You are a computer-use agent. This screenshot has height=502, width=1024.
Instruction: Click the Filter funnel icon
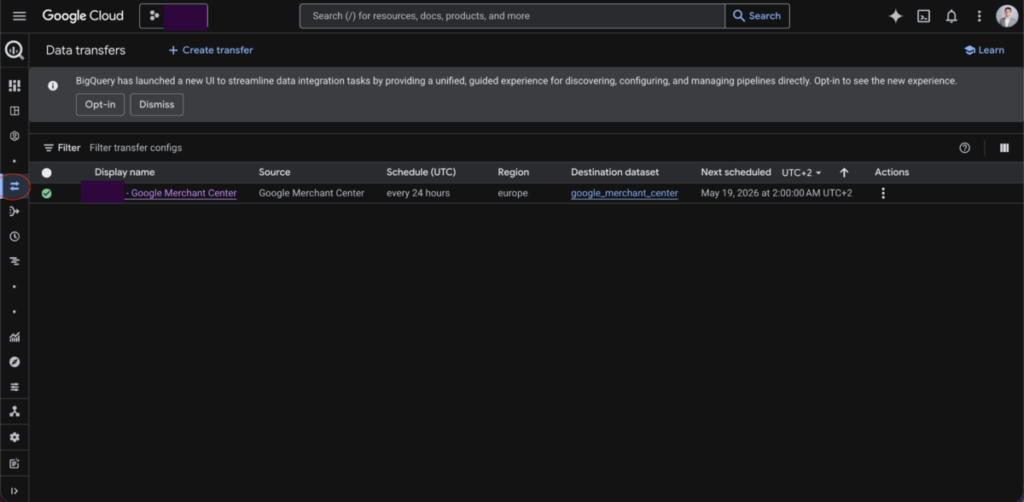tap(48, 148)
